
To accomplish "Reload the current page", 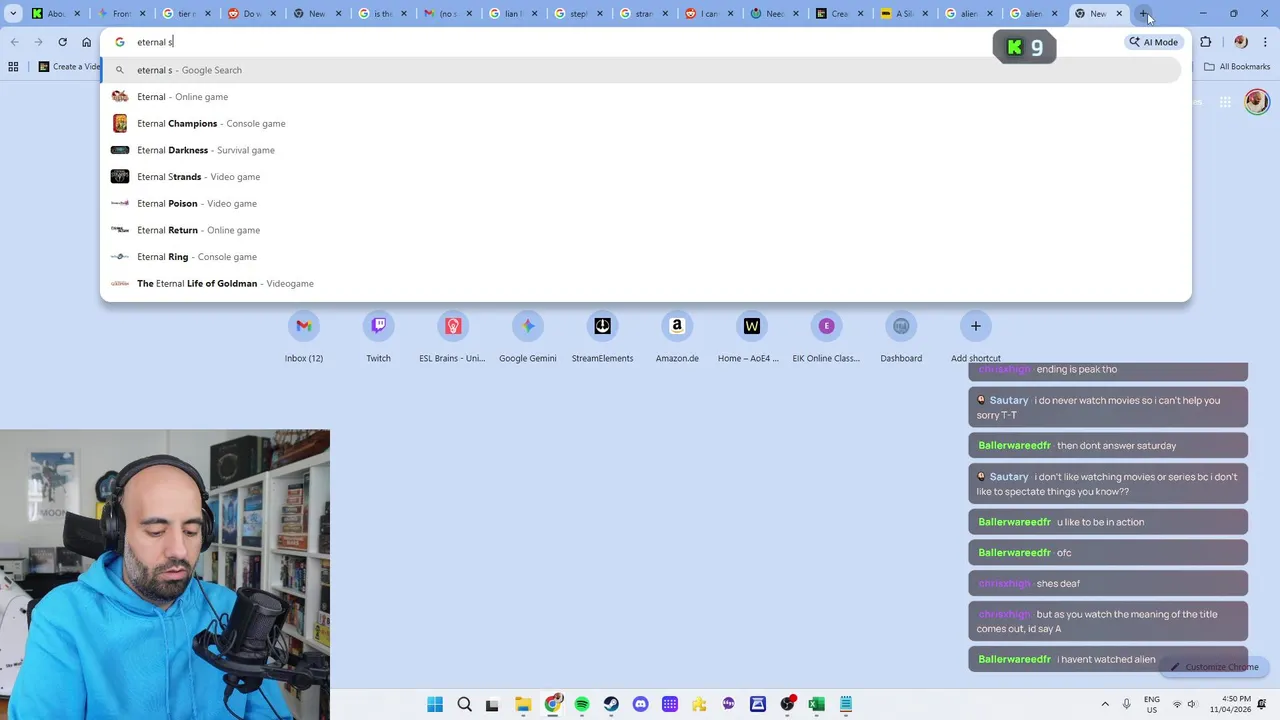I will pyautogui.click(x=62, y=42).
